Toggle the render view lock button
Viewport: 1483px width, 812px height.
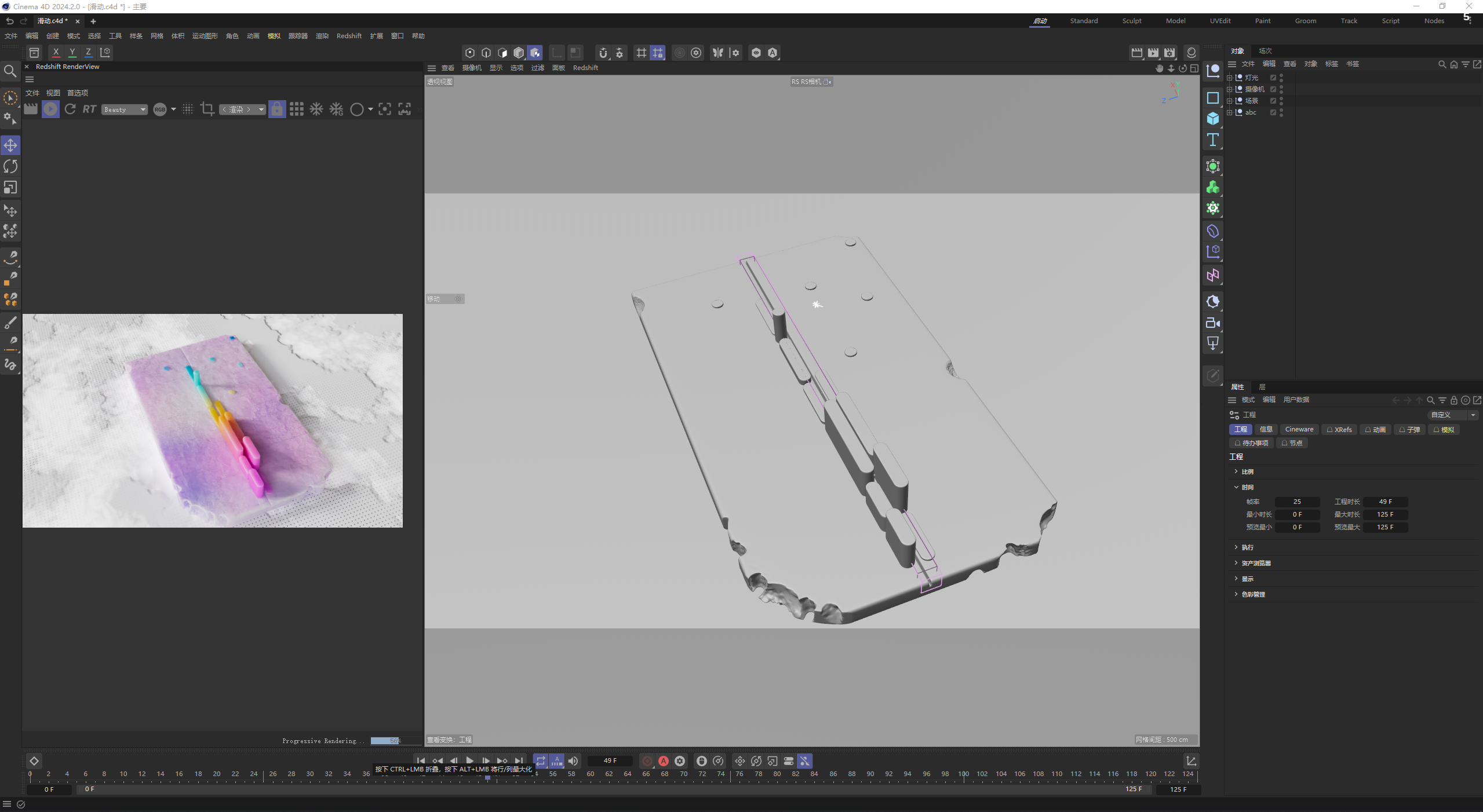tap(277, 109)
